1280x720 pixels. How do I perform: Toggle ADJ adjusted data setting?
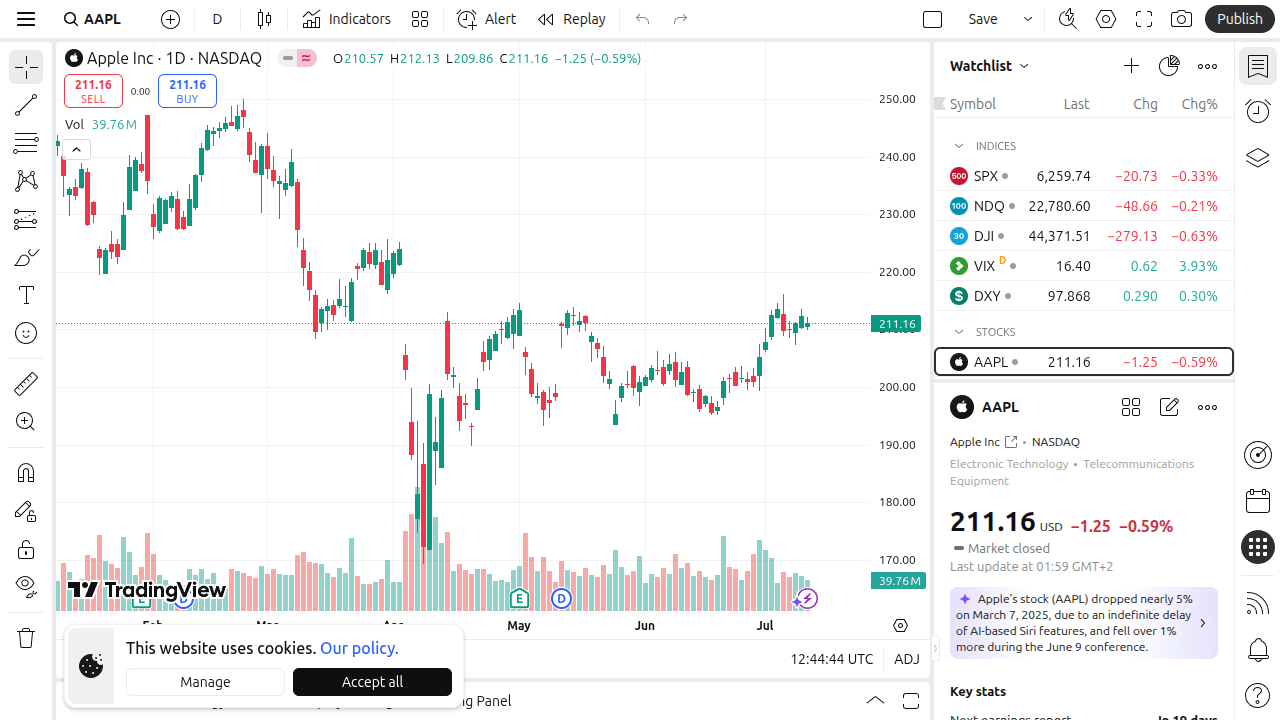tap(906, 659)
